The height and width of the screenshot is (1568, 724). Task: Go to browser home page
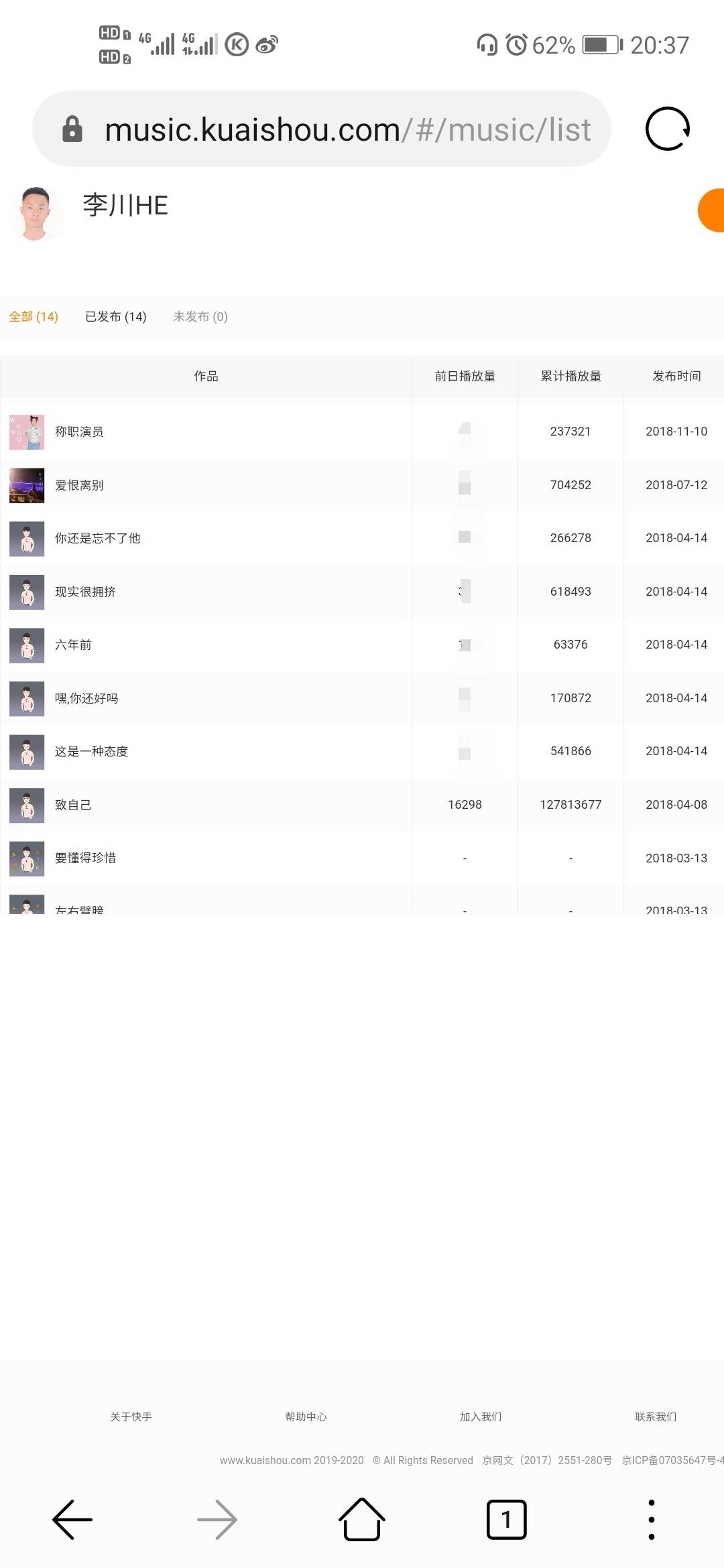click(362, 1520)
